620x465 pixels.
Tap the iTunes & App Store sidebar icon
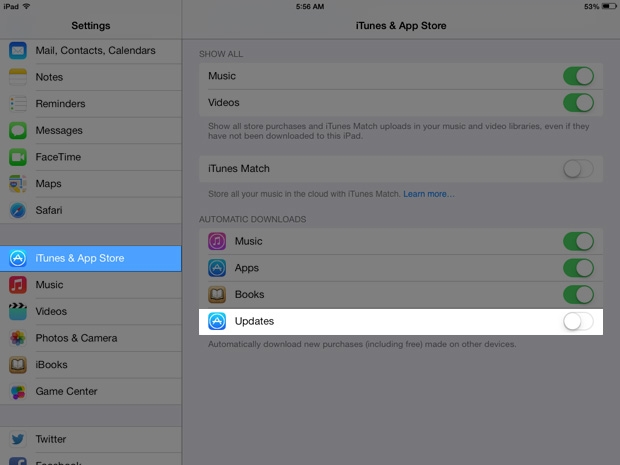click(18, 258)
